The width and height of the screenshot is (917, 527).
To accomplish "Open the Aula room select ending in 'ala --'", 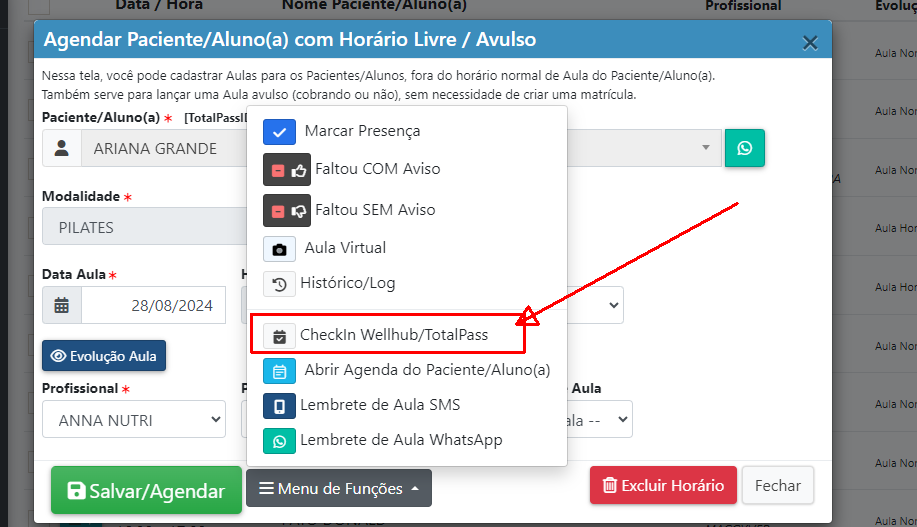I will 599,419.
